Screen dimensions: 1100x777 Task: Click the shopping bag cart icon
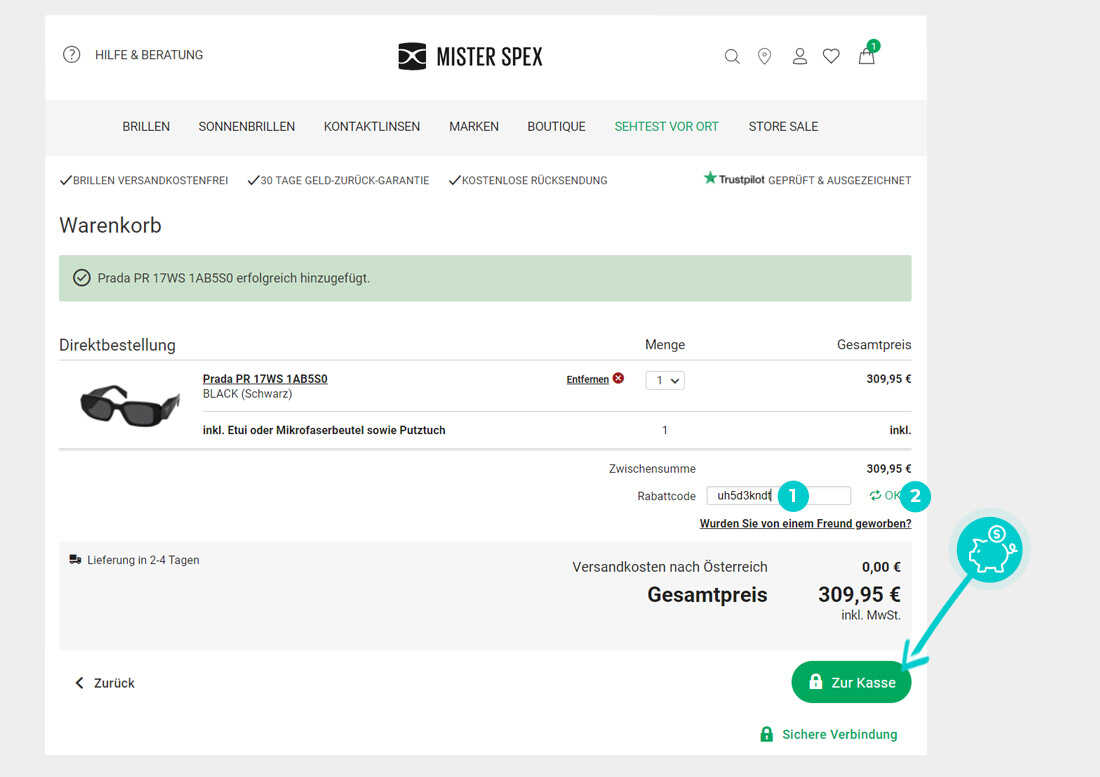point(867,55)
